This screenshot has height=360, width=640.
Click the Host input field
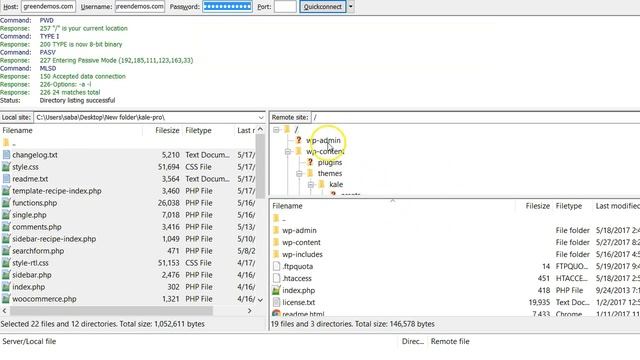coord(48,7)
